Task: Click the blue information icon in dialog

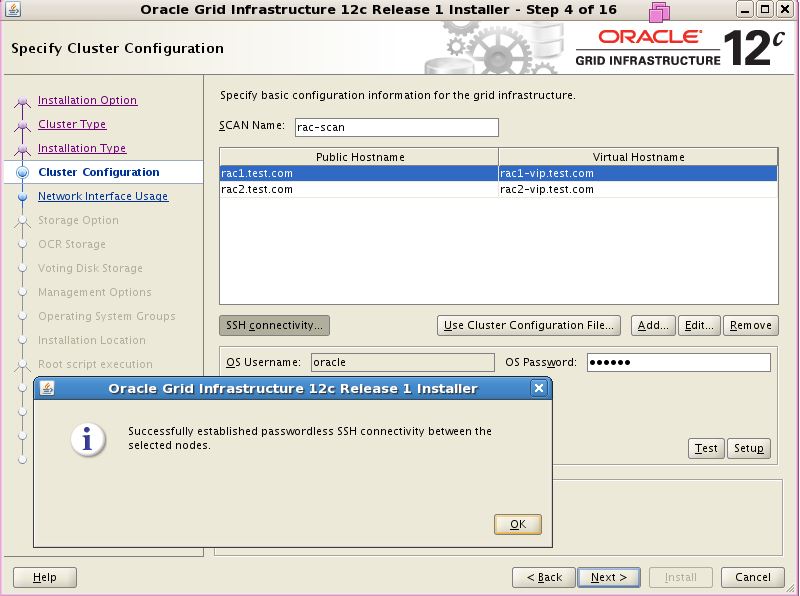Action: 88,439
